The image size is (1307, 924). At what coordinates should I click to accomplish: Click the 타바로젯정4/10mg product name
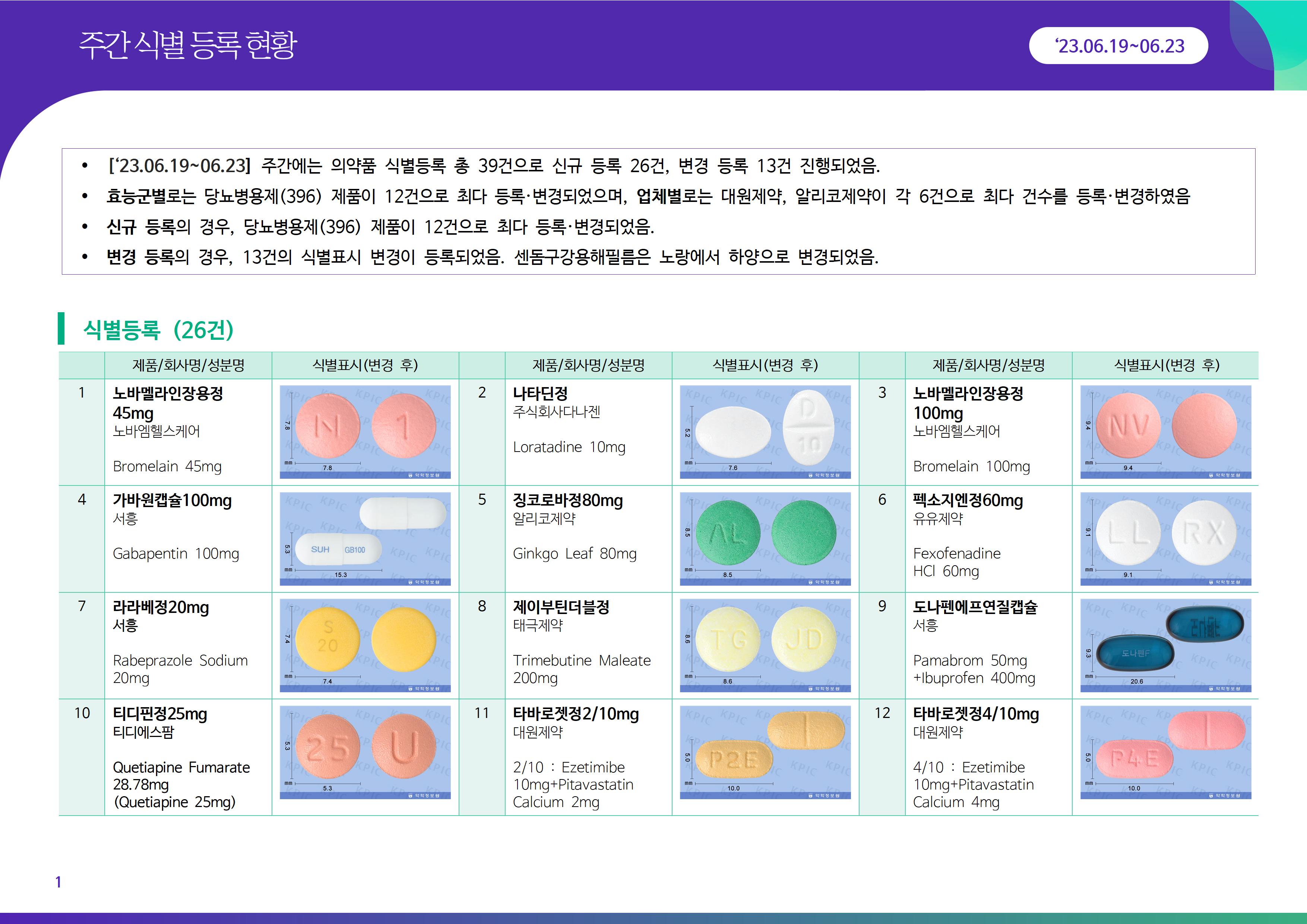[976, 713]
